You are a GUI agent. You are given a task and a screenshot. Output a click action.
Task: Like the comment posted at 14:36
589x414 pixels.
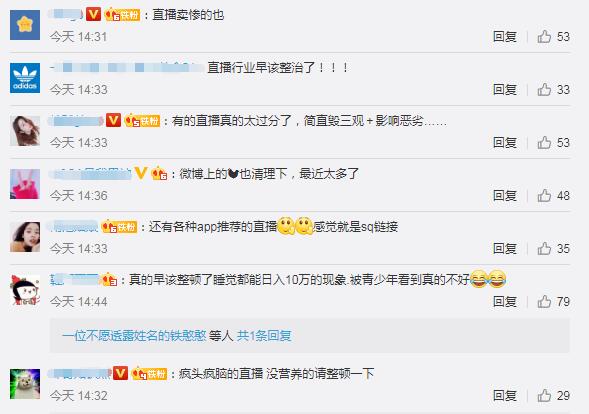coord(544,196)
